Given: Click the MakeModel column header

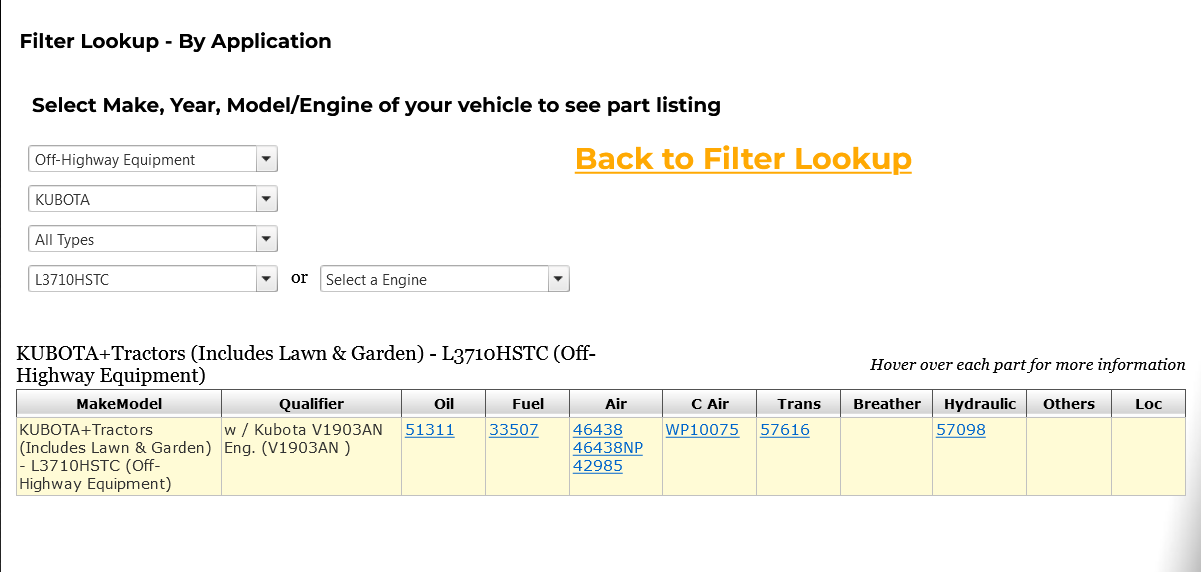Looking at the screenshot, I should tap(119, 404).
